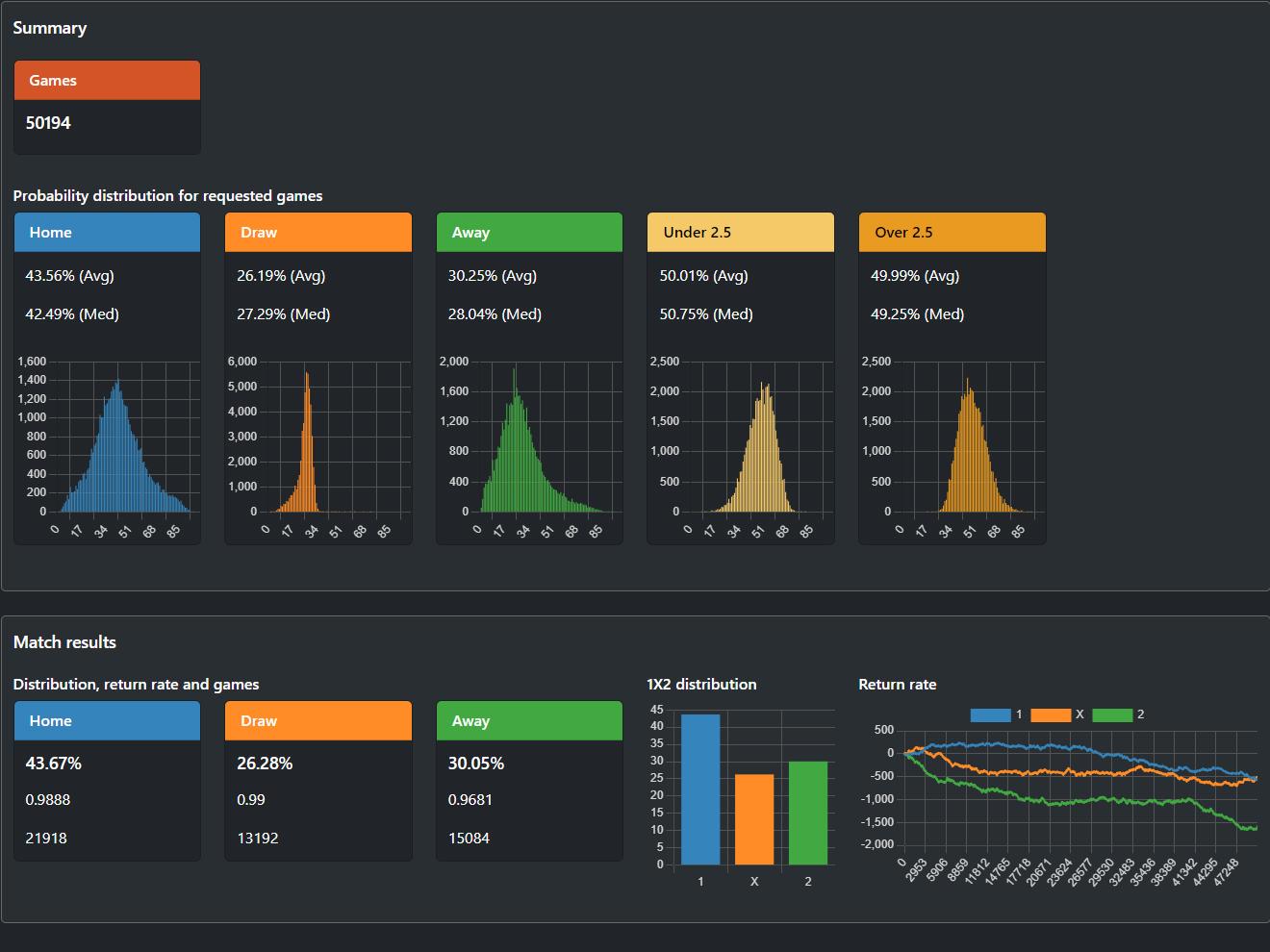Select the 50.75% (Med) under value
This screenshot has height=952, width=1270.
click(x=706, y=314)
